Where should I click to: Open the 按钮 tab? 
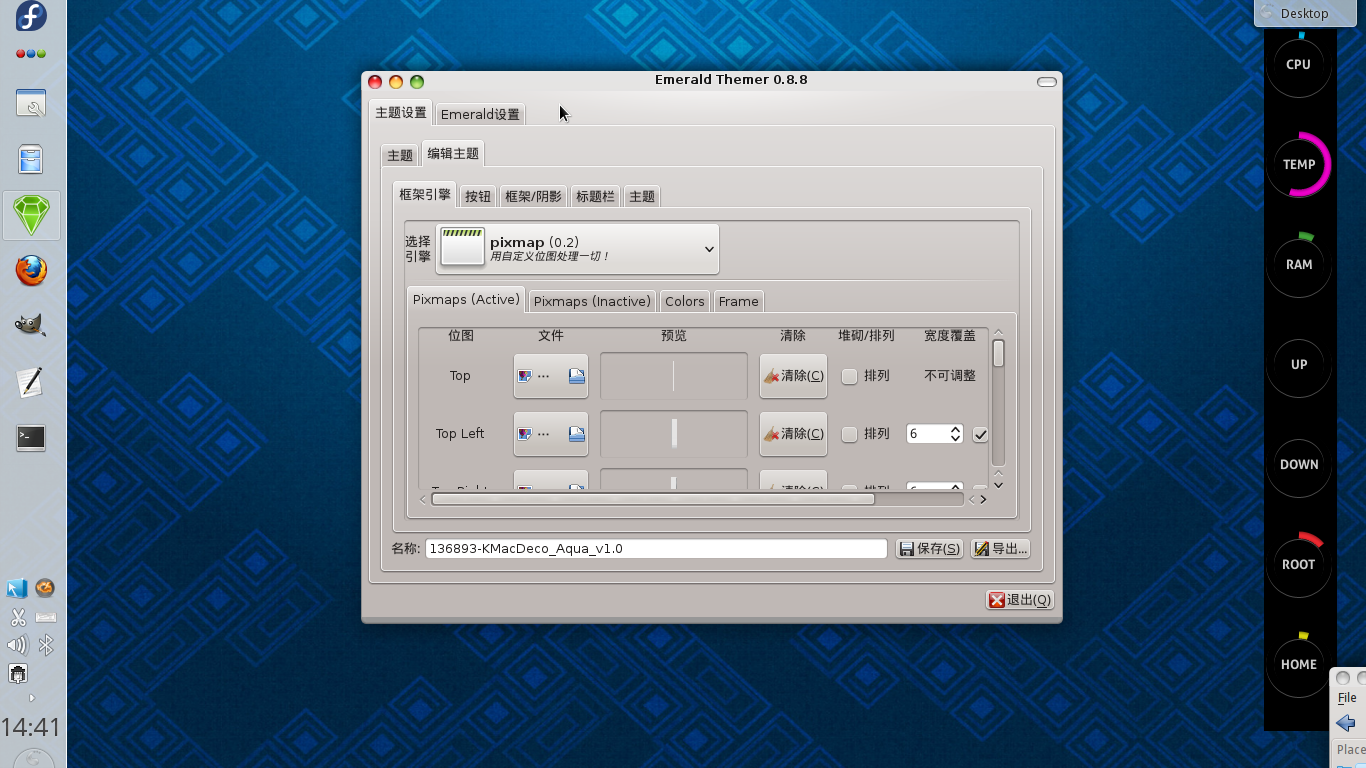click(x=478, y=196)
